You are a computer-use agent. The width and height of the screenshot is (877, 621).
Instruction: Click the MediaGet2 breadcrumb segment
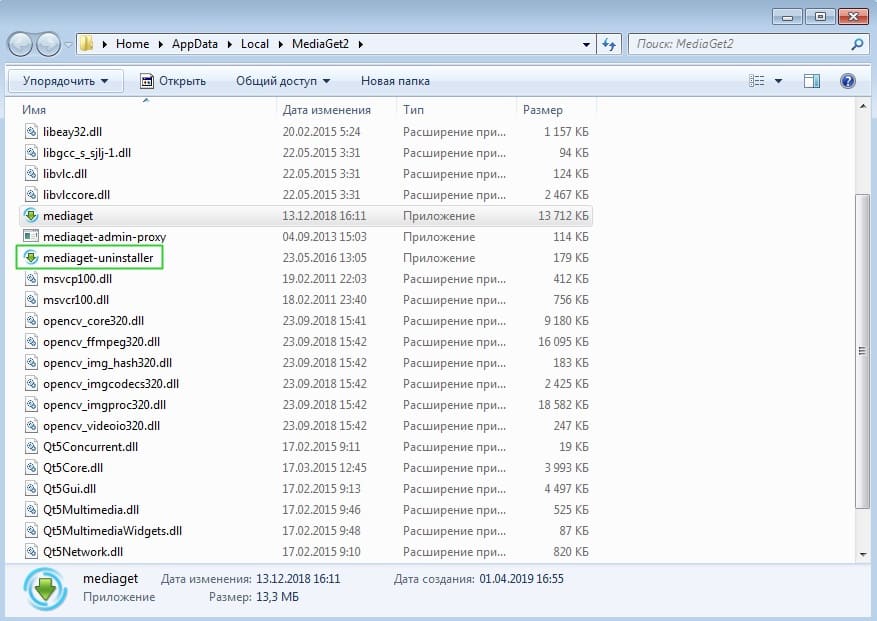tap(320, 44)
